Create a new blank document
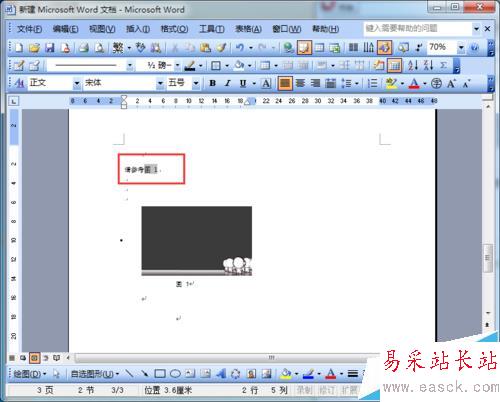This screenshot has height=402, width=500. (19, 48)
